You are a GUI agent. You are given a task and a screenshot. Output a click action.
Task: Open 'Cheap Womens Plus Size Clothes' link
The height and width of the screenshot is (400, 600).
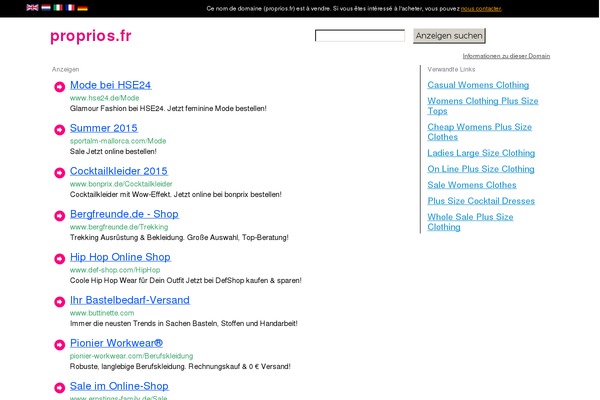click(479, 132)
